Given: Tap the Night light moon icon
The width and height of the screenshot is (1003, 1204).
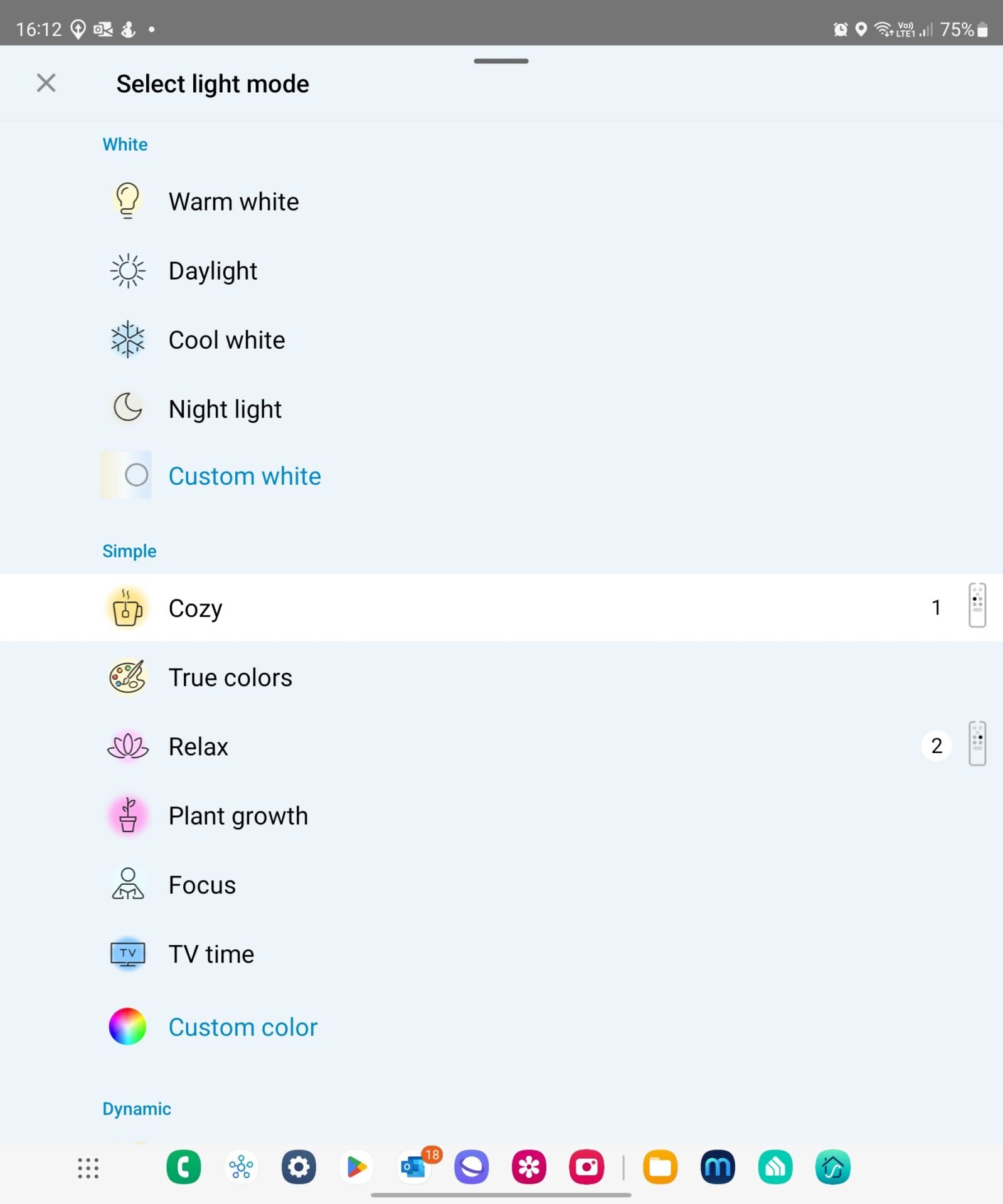Looking at the screenshot, I should pos(127,408).
